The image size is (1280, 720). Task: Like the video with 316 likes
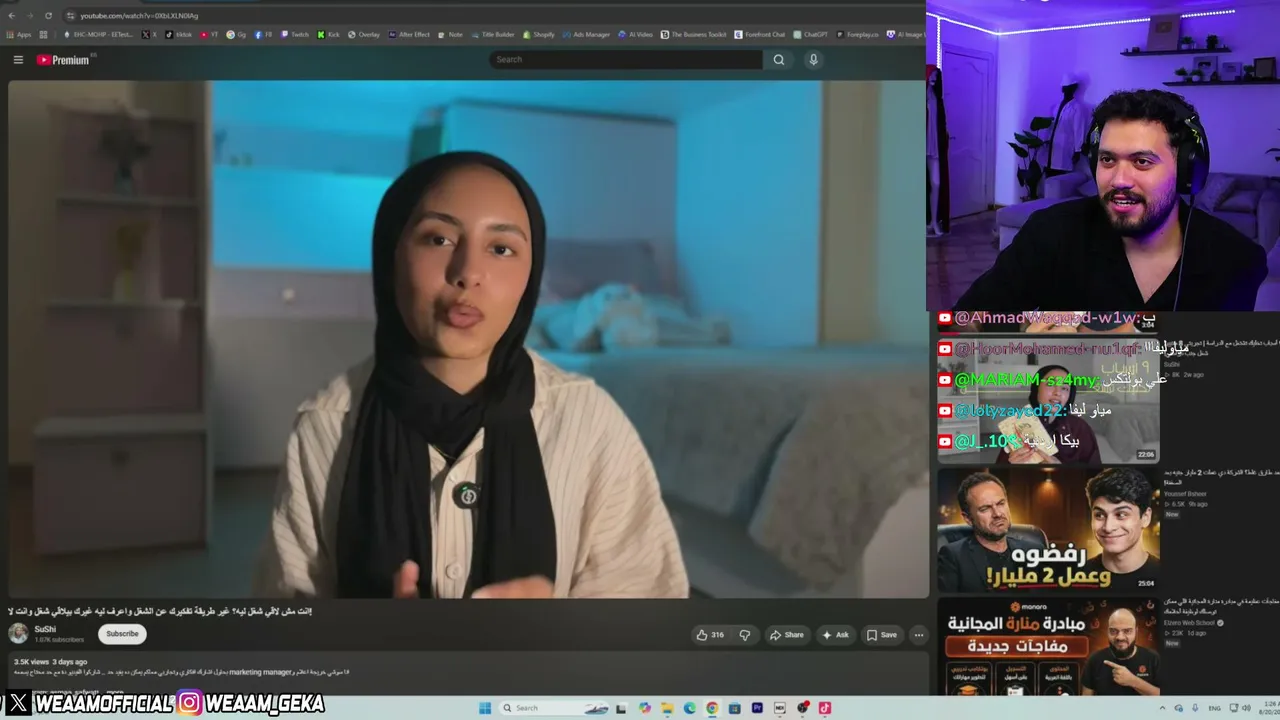point(710,635)
